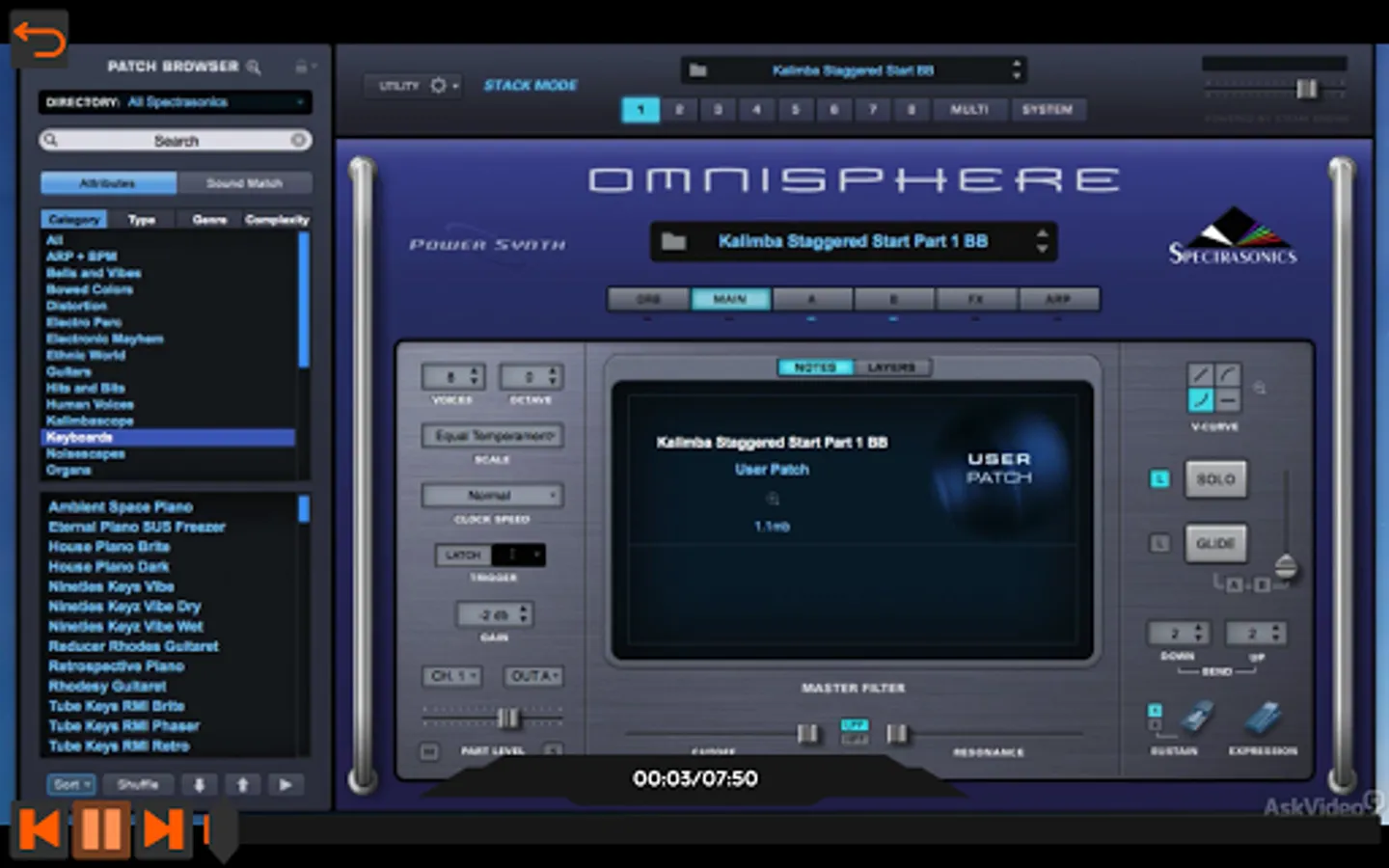
Task: Toggle the Solo latch L button
Action: 1159,479
